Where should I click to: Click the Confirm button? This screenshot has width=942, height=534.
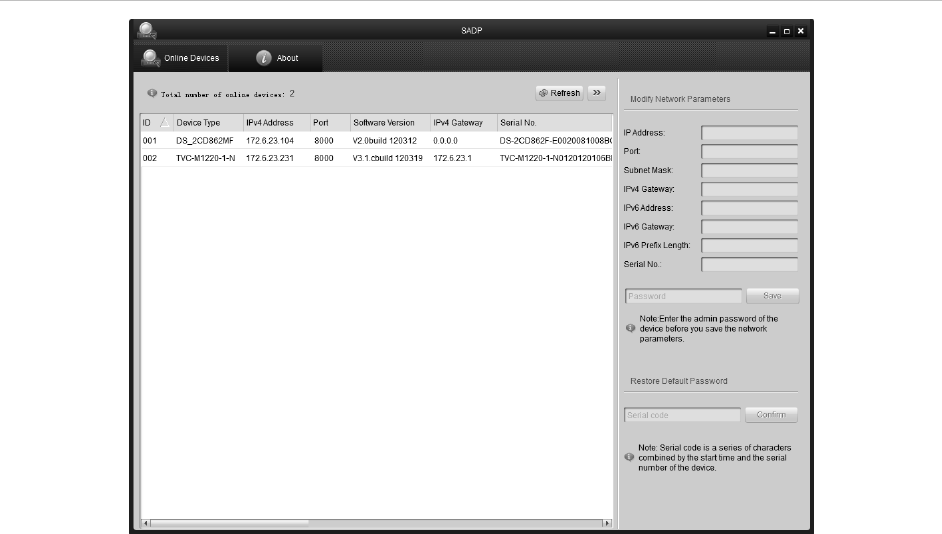[x=771, y=414]
